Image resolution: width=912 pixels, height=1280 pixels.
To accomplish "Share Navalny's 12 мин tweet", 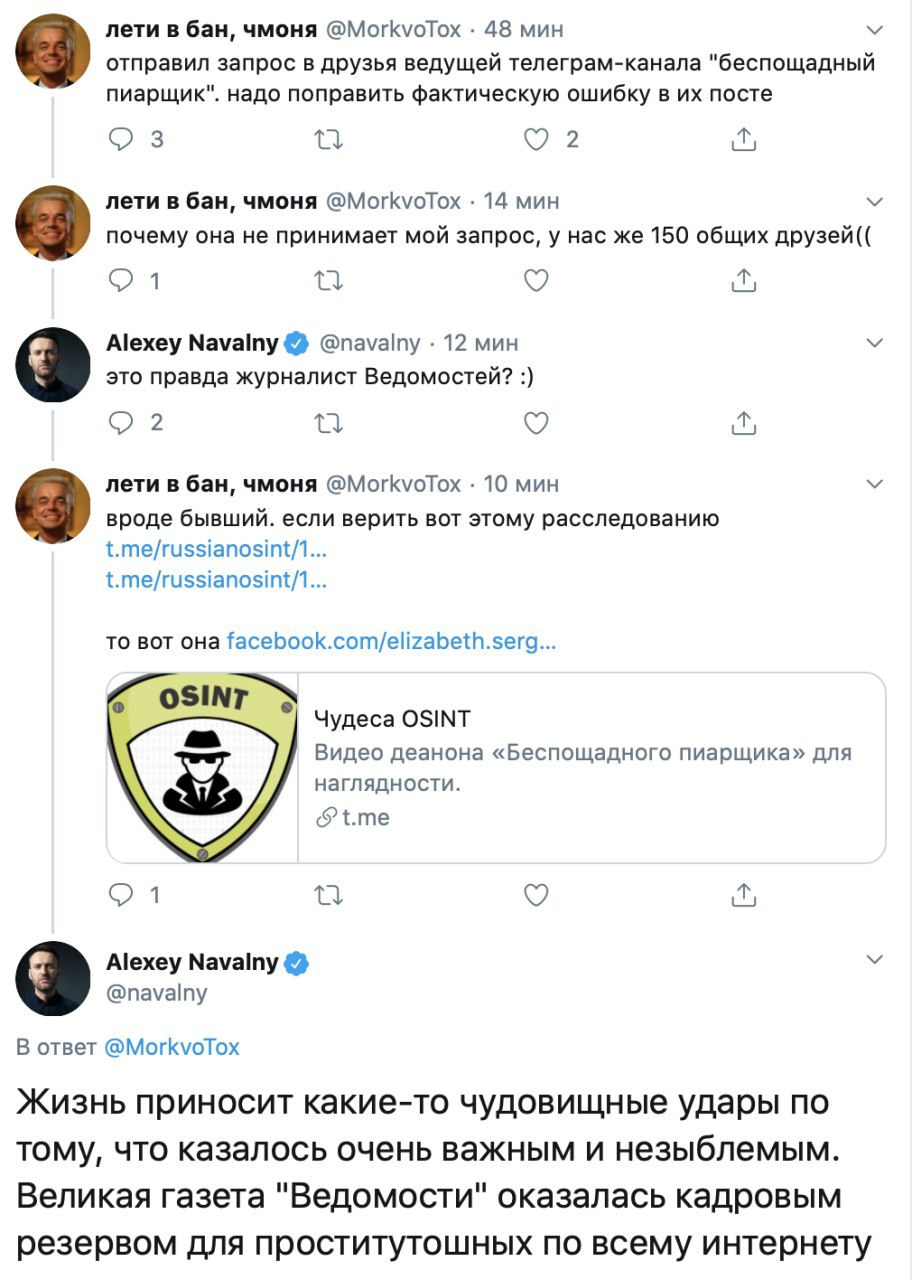I will click(x=744, y=423).
